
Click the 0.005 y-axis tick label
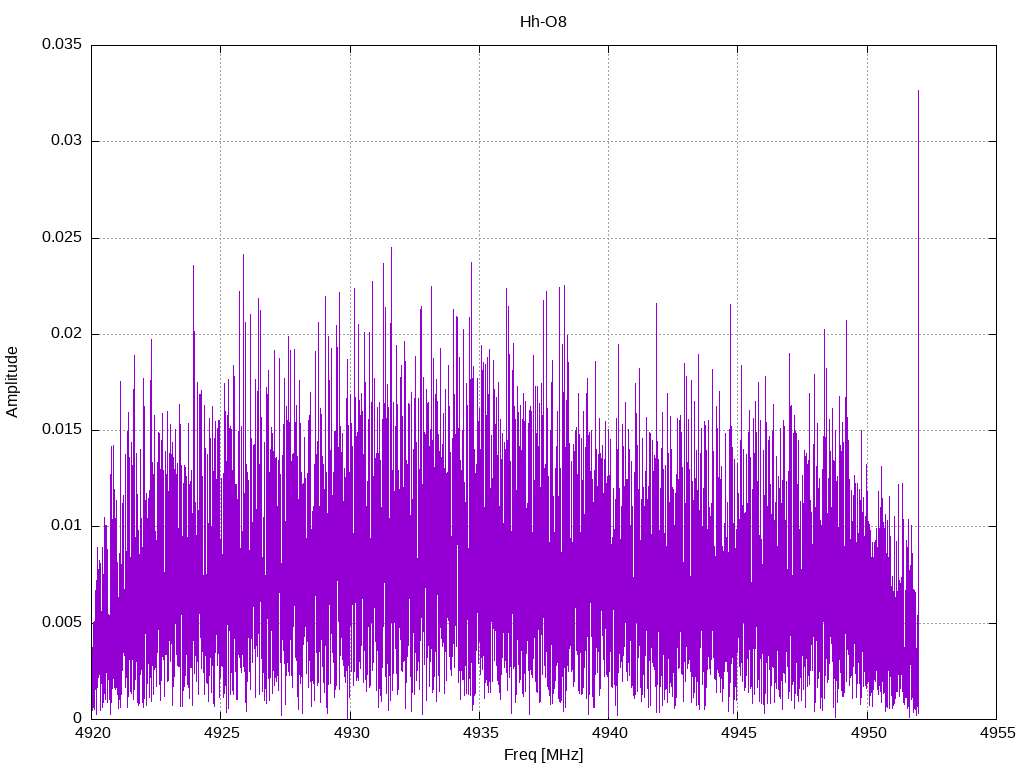[x=61, y=622]
